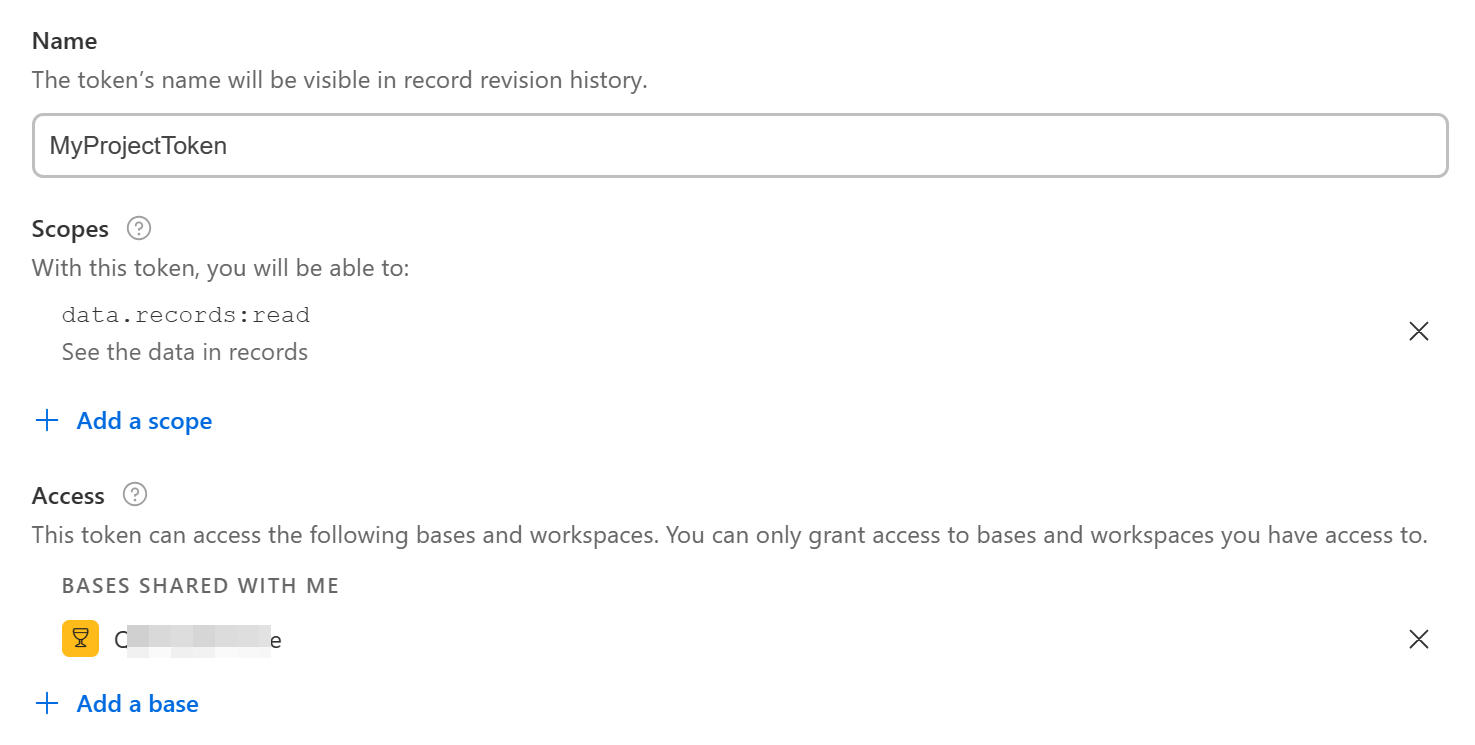Screen dimensions: 1475x745
Task: Click the Add a base link text
Action: [138, 704]
